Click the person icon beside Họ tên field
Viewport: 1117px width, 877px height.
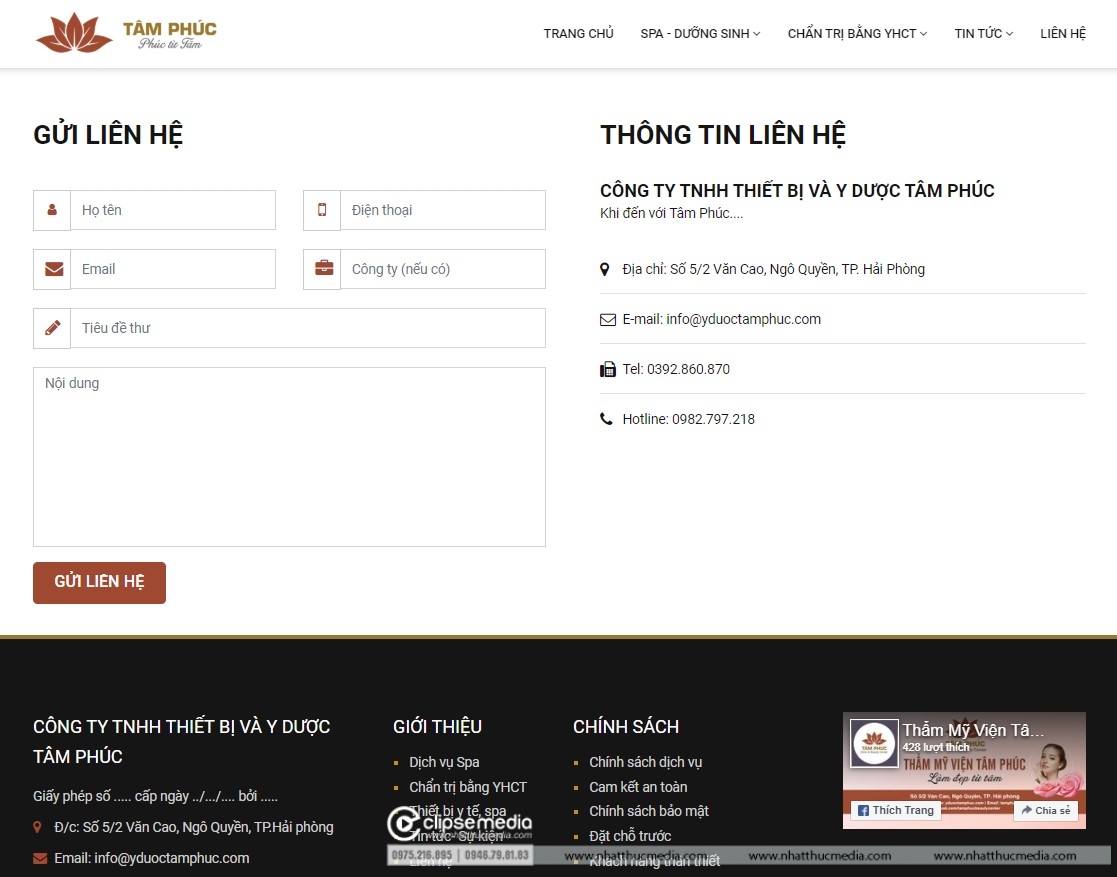51,210
